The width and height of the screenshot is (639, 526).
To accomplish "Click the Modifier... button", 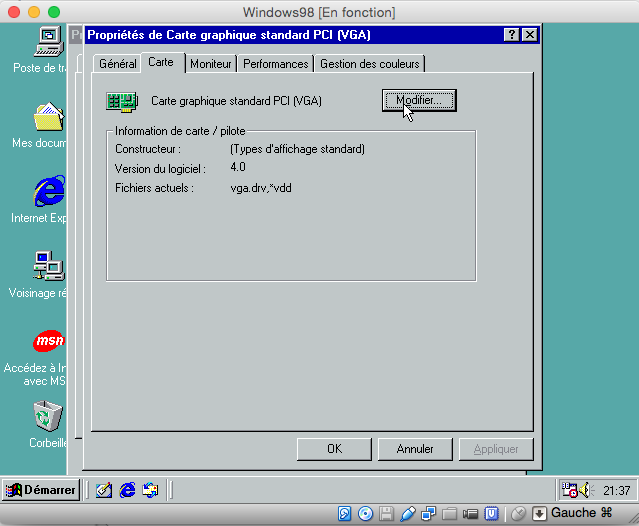I will pos(419,100).
